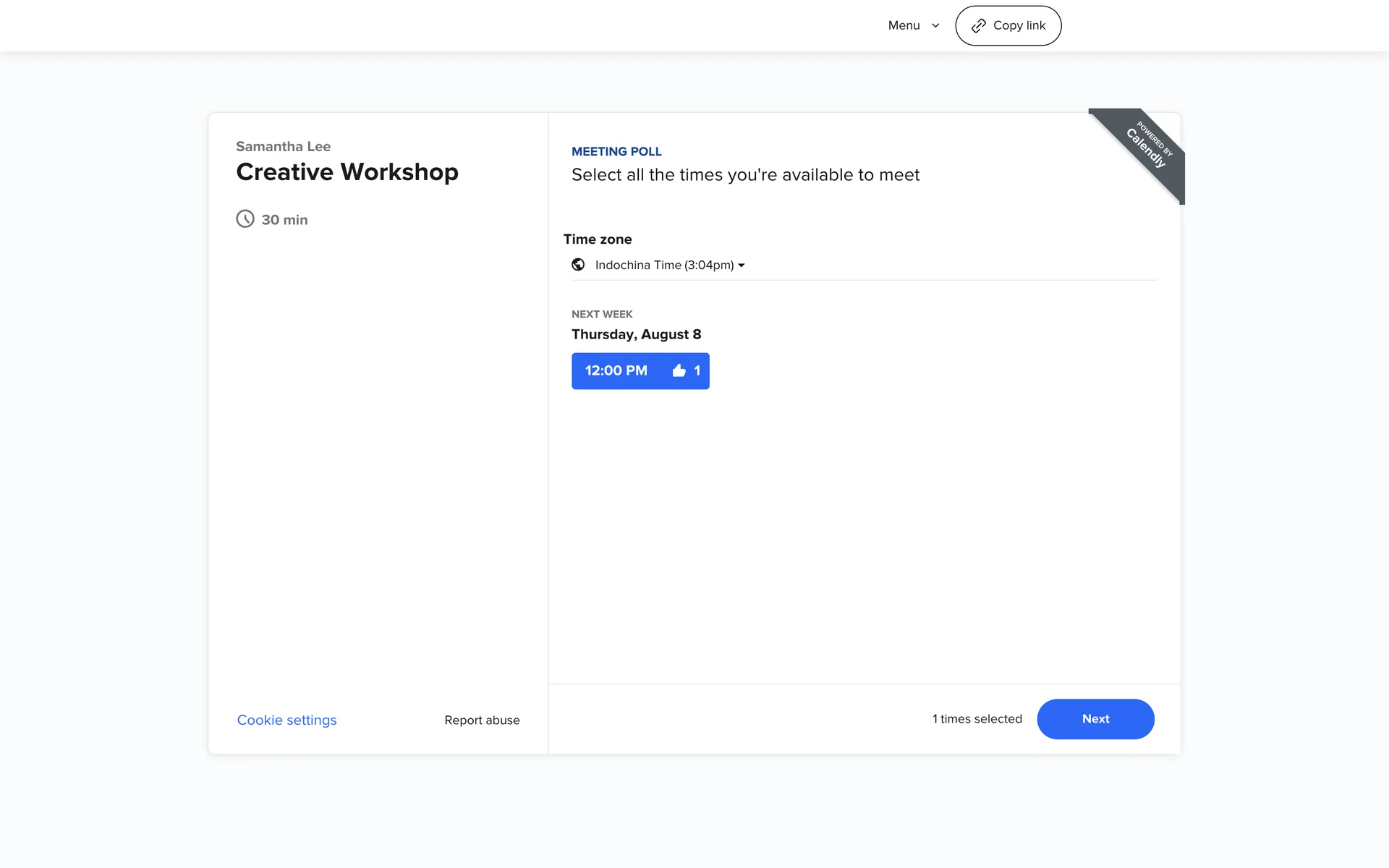The width and height of the screenshot is (1389, 868).
Task: Expand the Menu chevron arrow
Action: pyautogui.click(x=935, y=26)
